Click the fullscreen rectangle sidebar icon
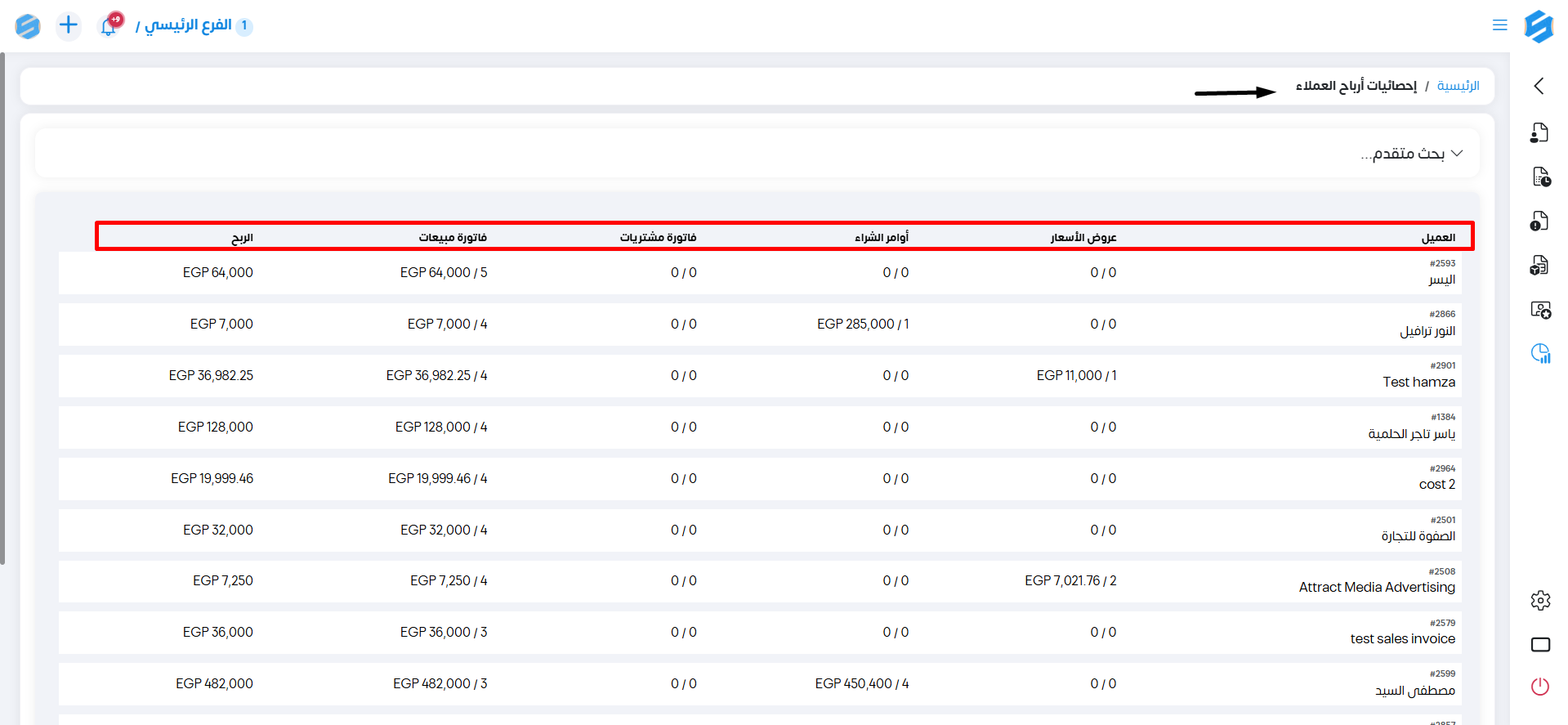Image resolution: width=1568 pixels, height=725 pixels. 1540,645
